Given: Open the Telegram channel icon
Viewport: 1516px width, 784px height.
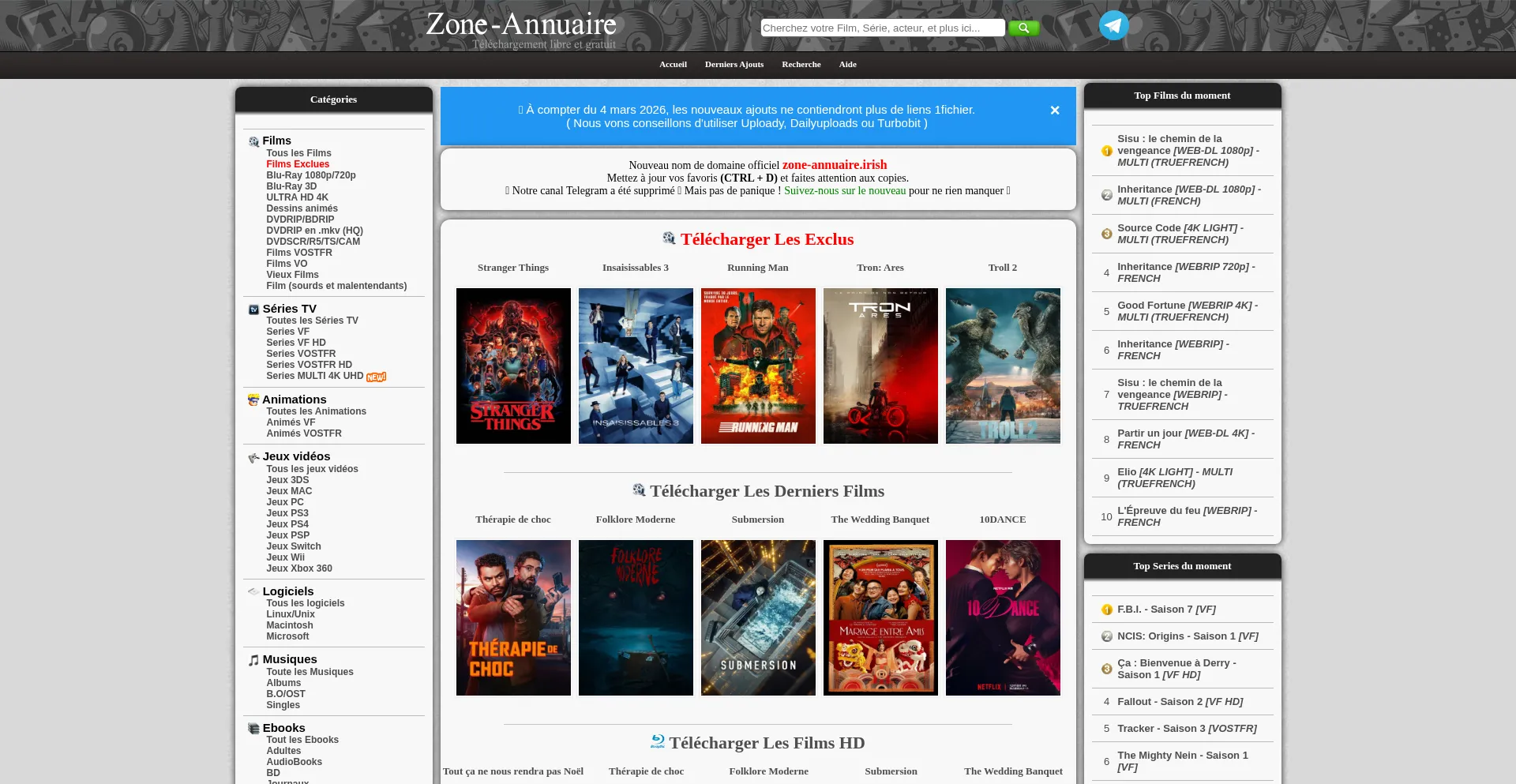Looking at the screenshot, I should tap(1113, 25).
